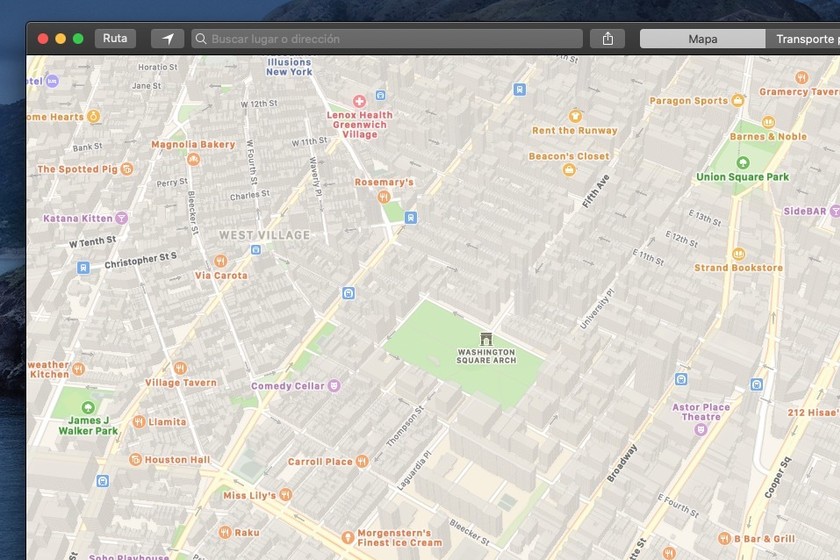Click the Comedy Cellar marker
The width and height of the screenshot is (840, 560).
[x=334, y=386]
